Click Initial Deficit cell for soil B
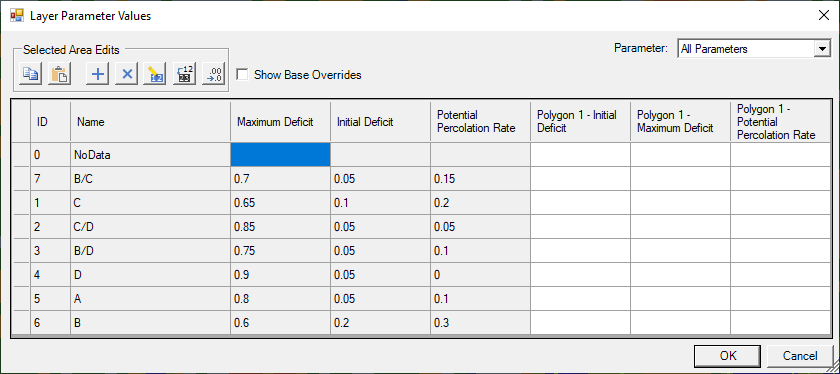The image size is (840, 374). [380, 324]
